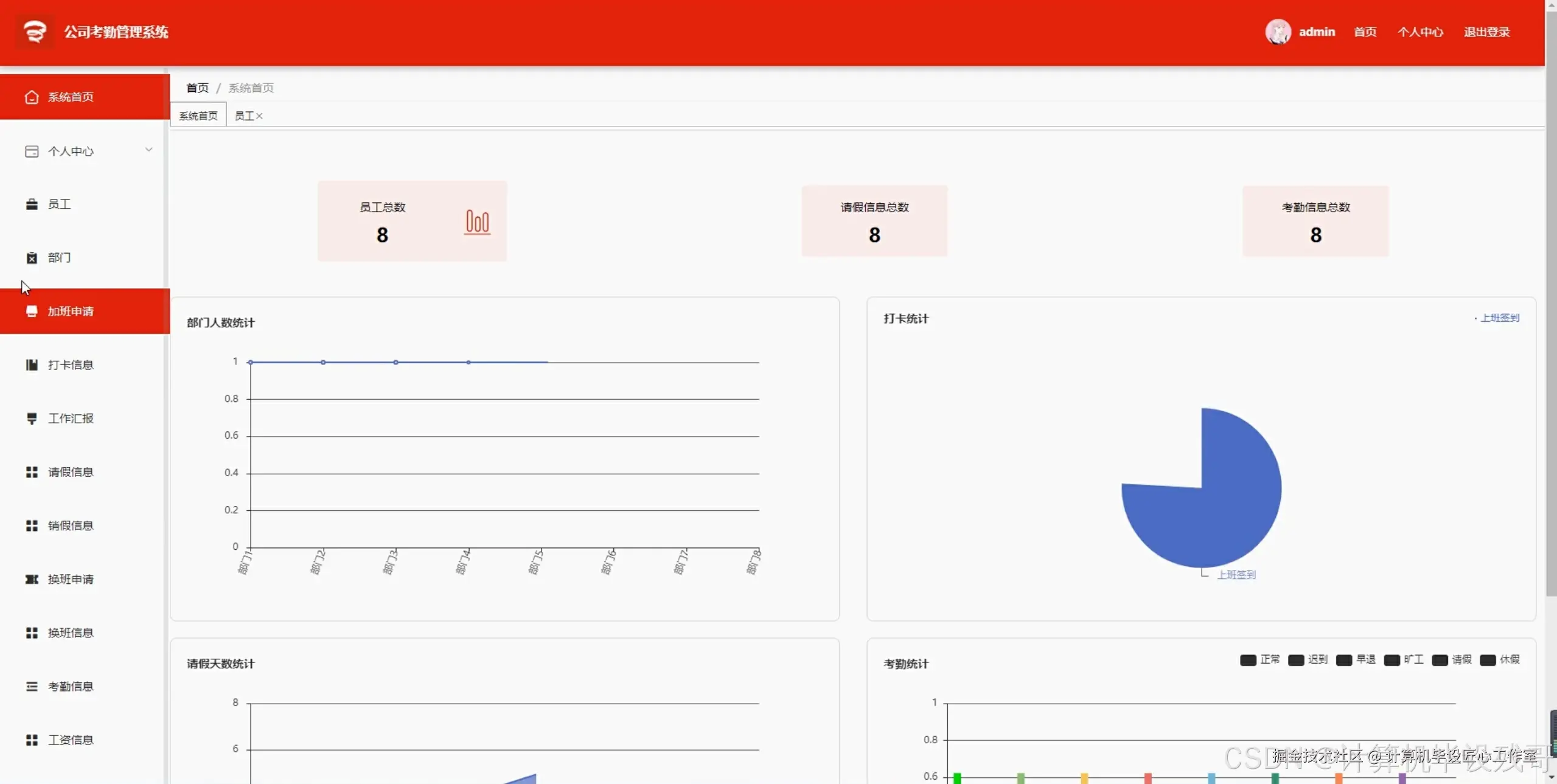The height and width of the screenshot is (784, 1557).
Task: Click the 部门 sidebar icon
Action: pyautogui.click(x=32, y=258)
